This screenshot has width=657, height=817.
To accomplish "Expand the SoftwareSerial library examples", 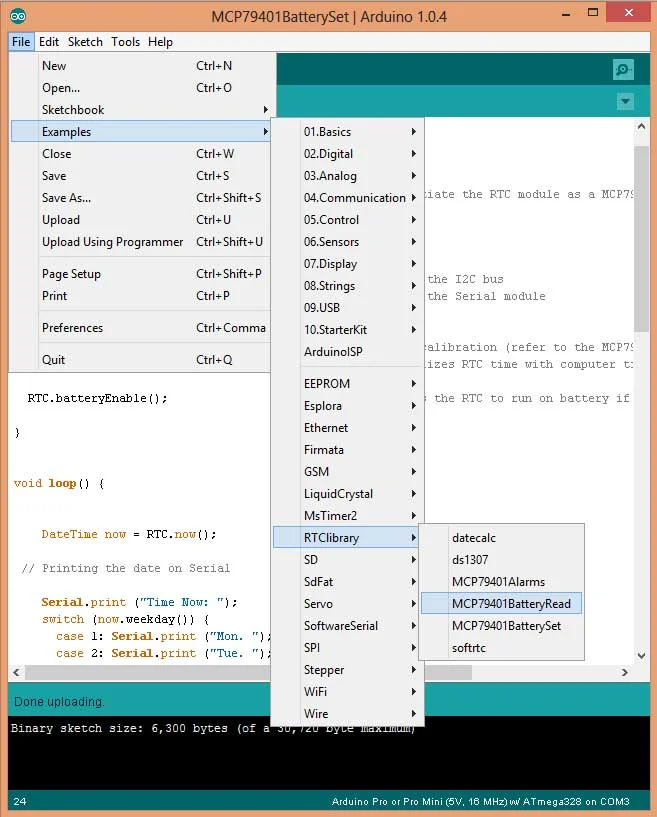I will pos(348,625).
